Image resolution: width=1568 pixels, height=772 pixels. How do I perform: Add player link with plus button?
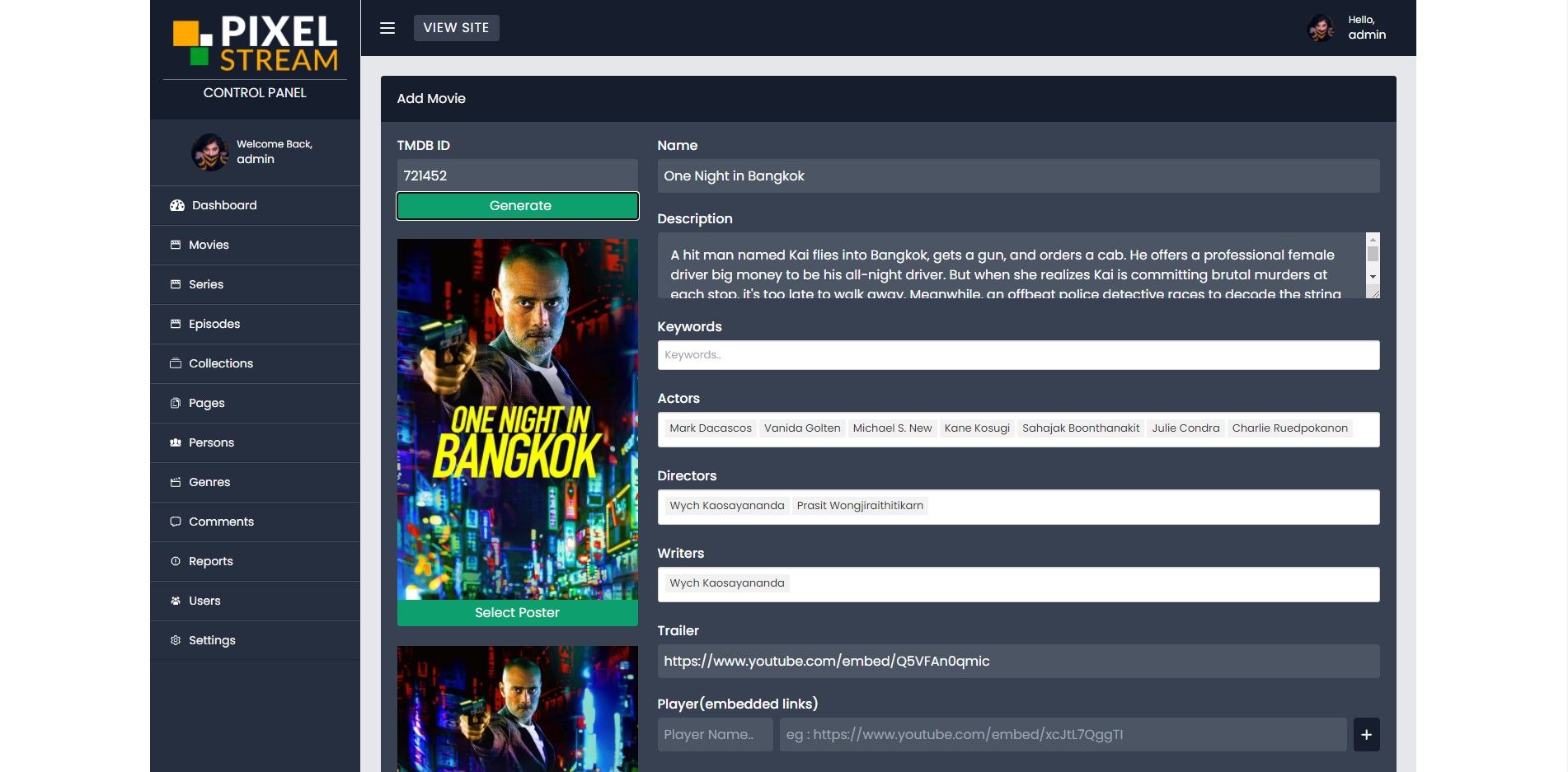[x=1366, y=734]
